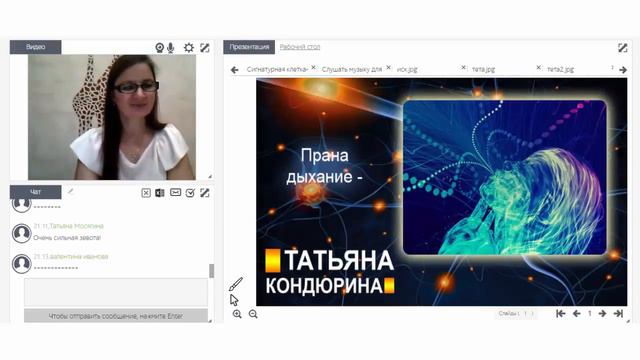Click resize grip of Video panel corner

coord(210,176)
